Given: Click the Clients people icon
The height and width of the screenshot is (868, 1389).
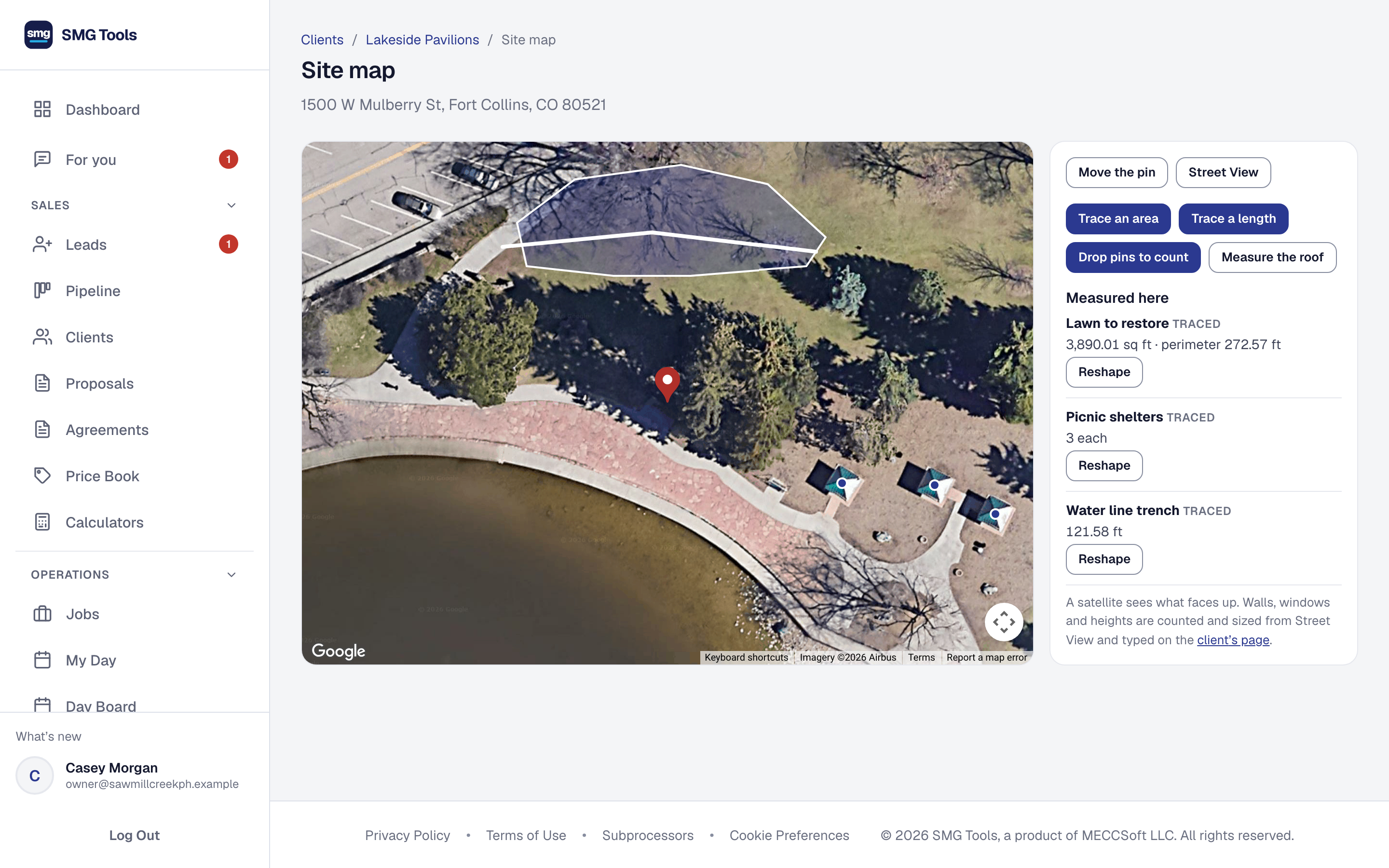Looking at the screenshot, I should point(42,337).
